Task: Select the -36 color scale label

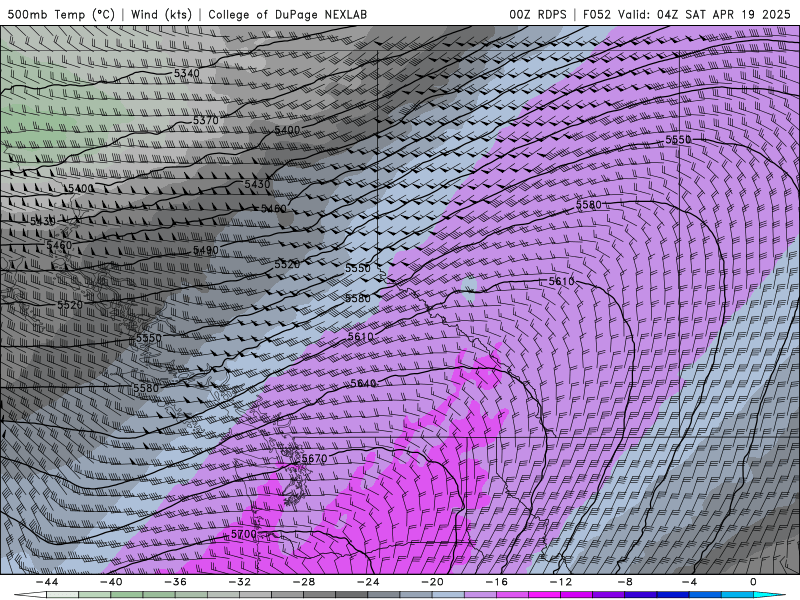Action: pos(176,582)
